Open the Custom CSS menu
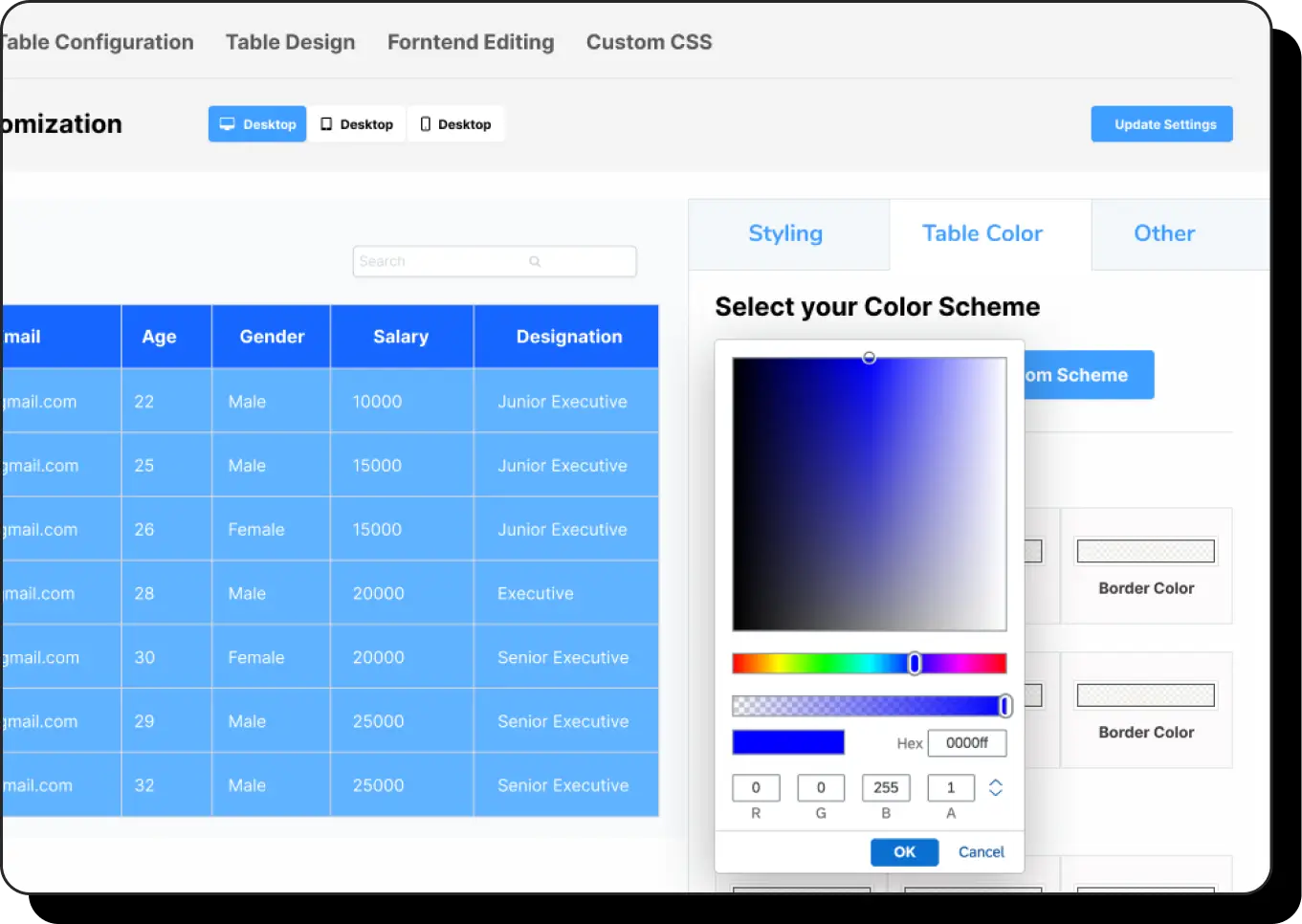 (x=649, y=42)
